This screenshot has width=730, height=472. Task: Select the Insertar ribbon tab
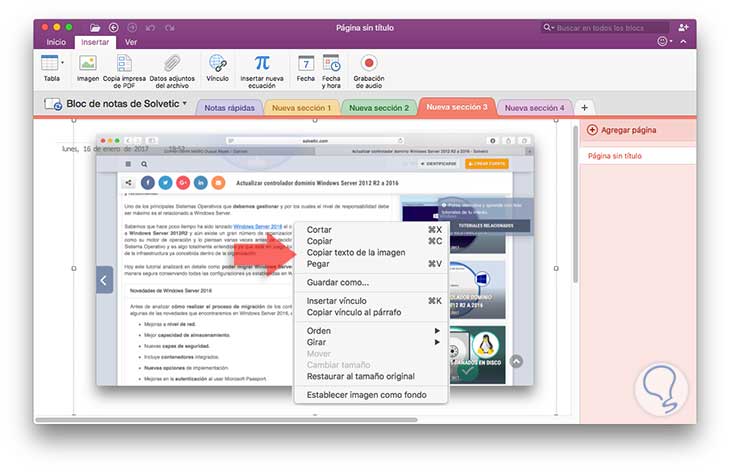tap(95, 42)
